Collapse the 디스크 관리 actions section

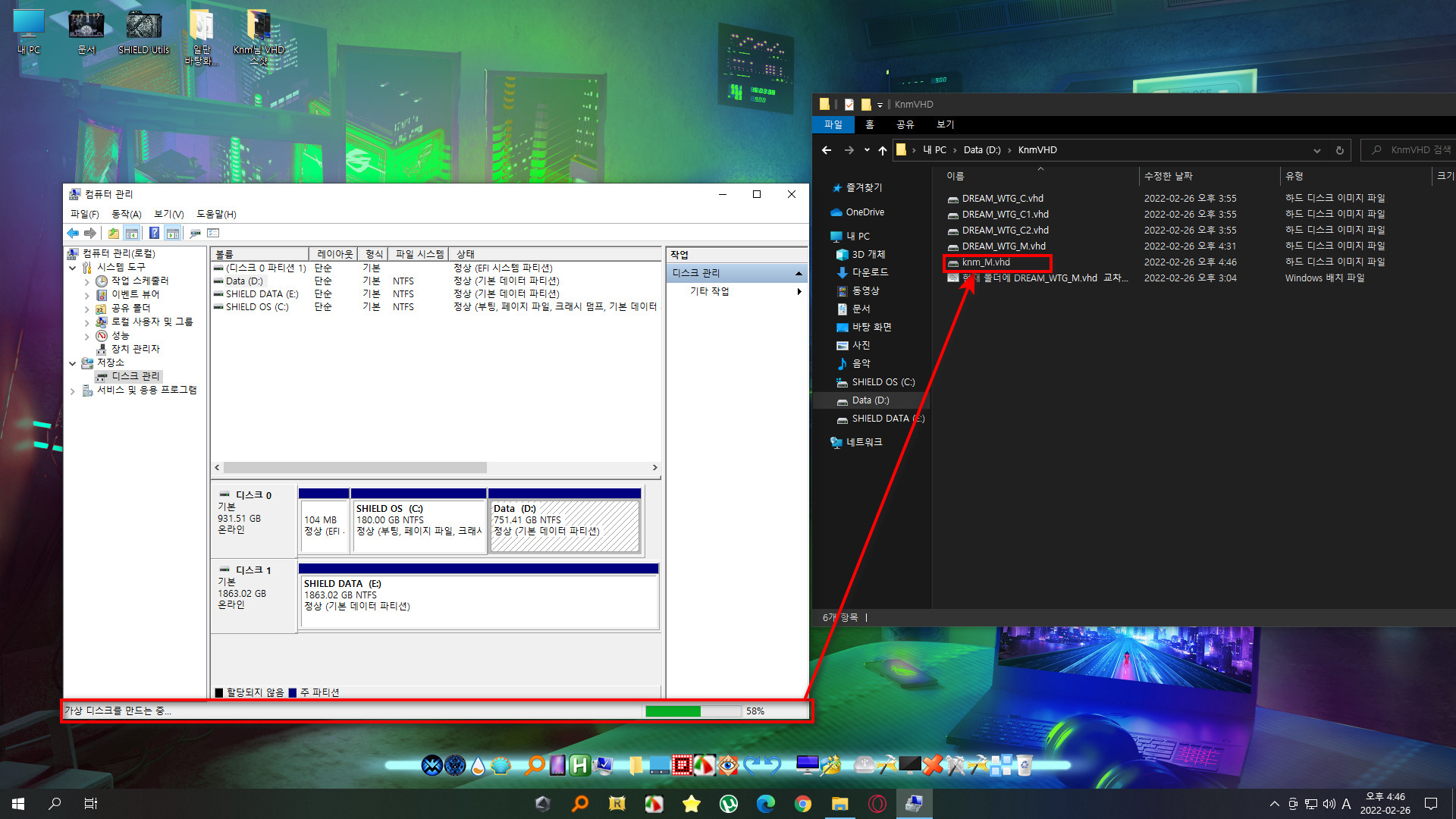(x=799, y=273)
